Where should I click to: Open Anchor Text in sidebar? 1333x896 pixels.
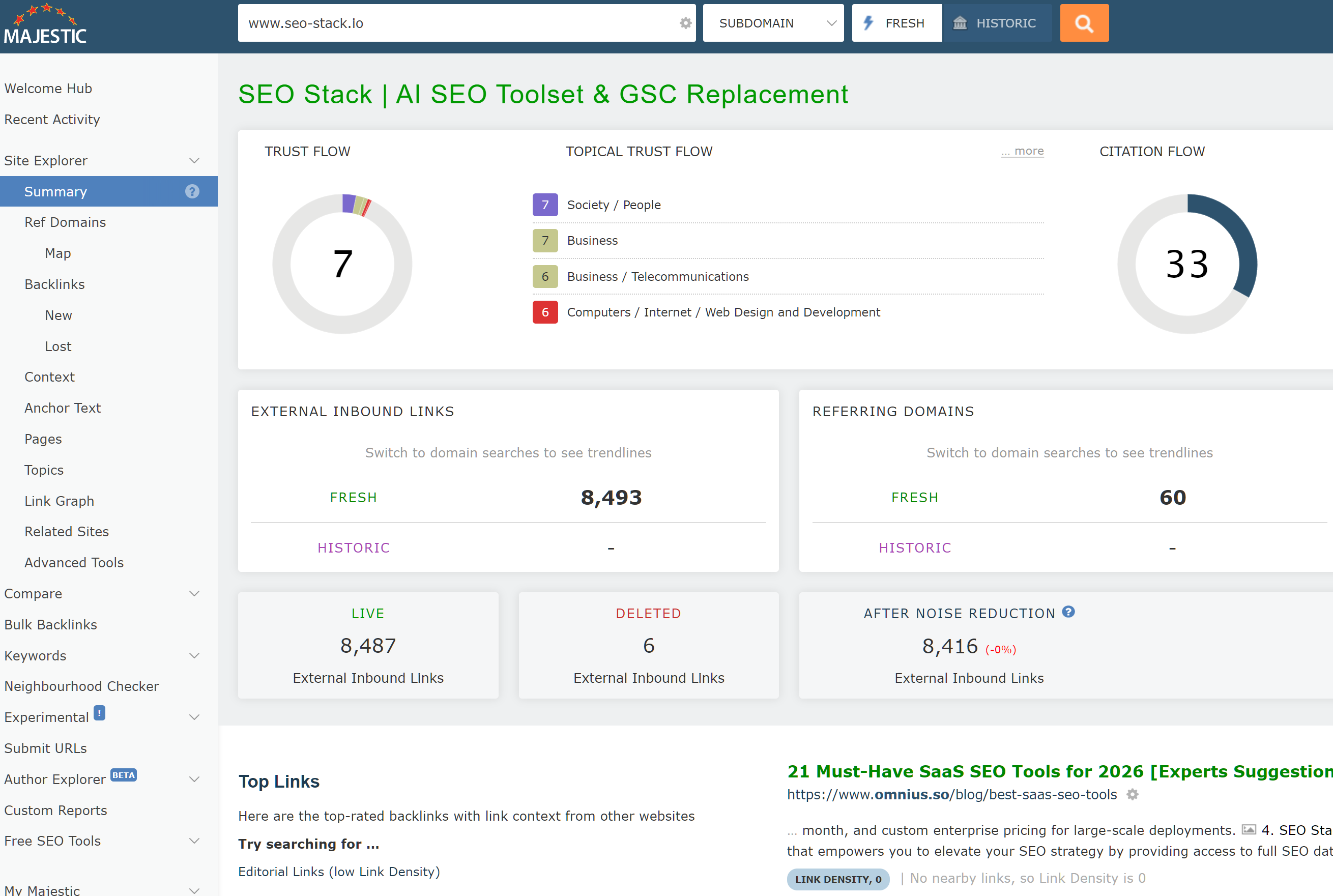(63, 408)
